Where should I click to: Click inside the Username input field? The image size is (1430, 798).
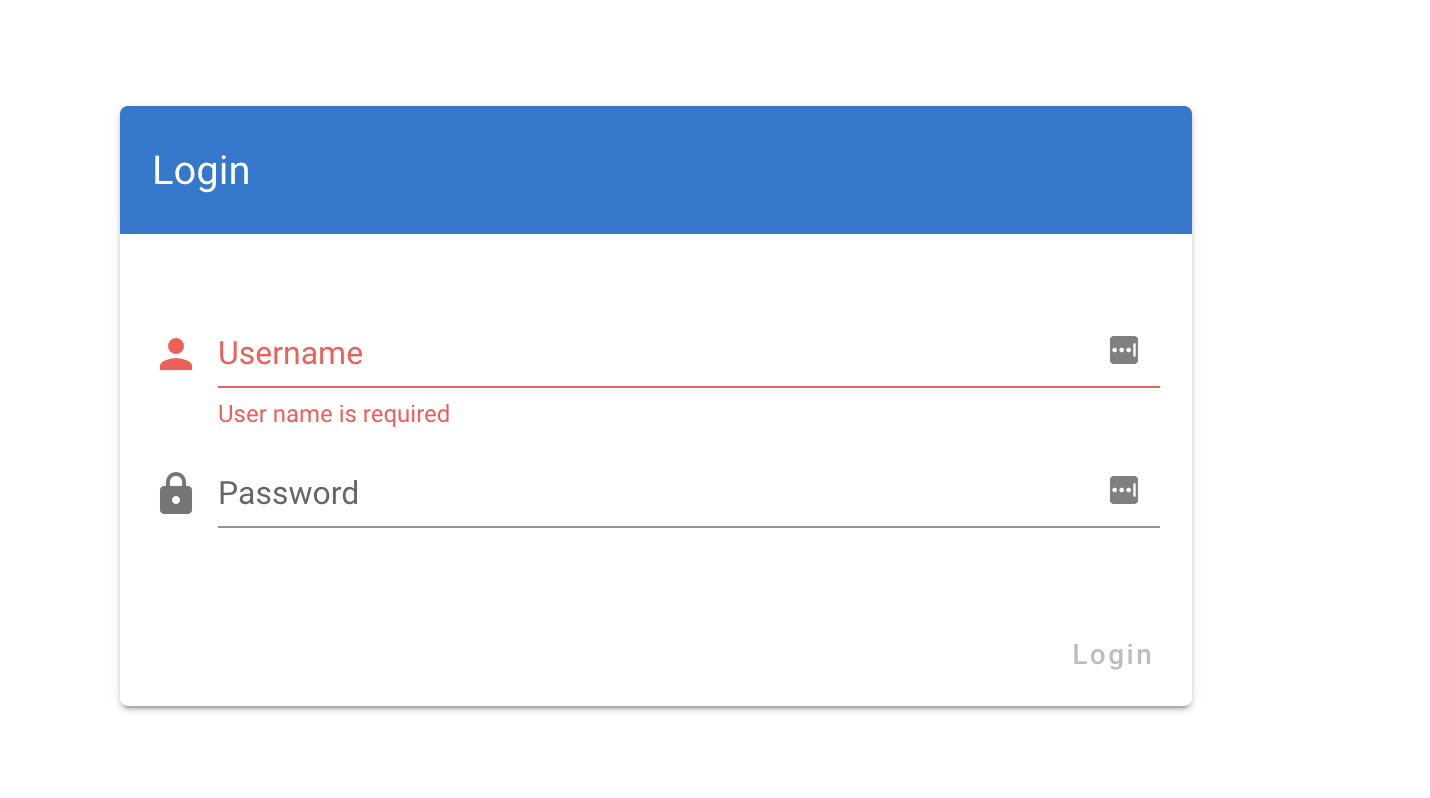tap(600, 355)
